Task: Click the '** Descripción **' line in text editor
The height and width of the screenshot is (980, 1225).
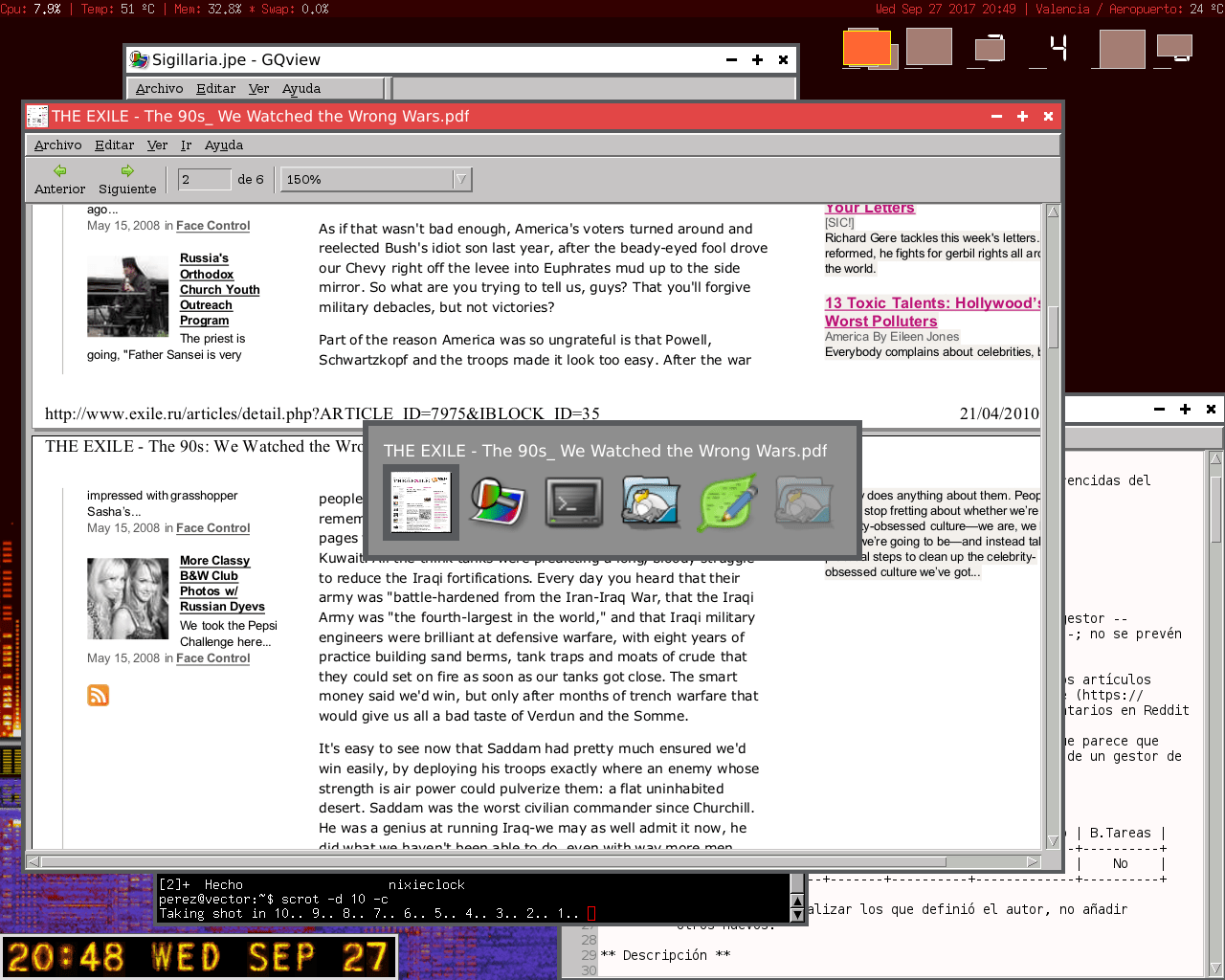Action: tap(665, 955)
